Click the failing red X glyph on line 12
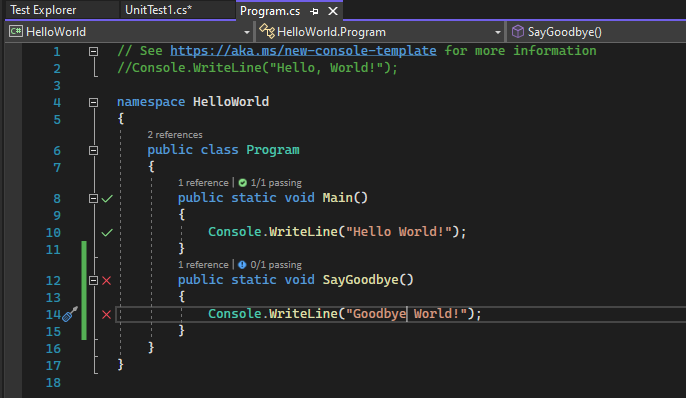This screenshot has width=686, height=398. point(106,280)
